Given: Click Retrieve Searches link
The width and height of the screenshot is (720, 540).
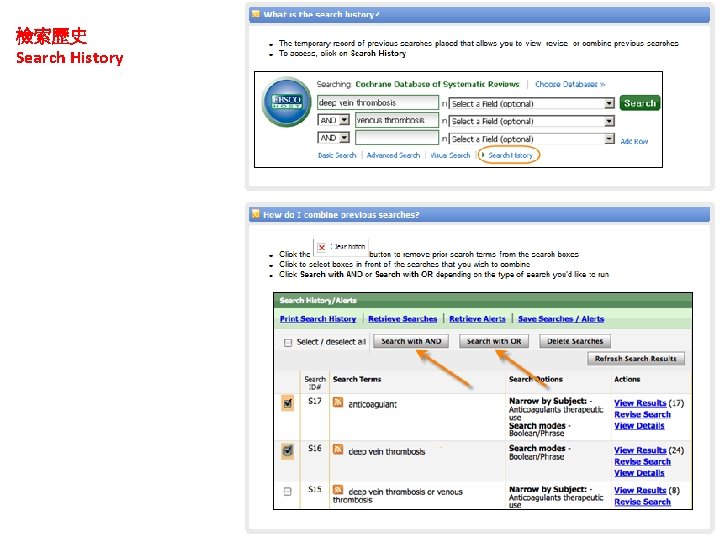Looking at the screenshot, I should [403, 319].
